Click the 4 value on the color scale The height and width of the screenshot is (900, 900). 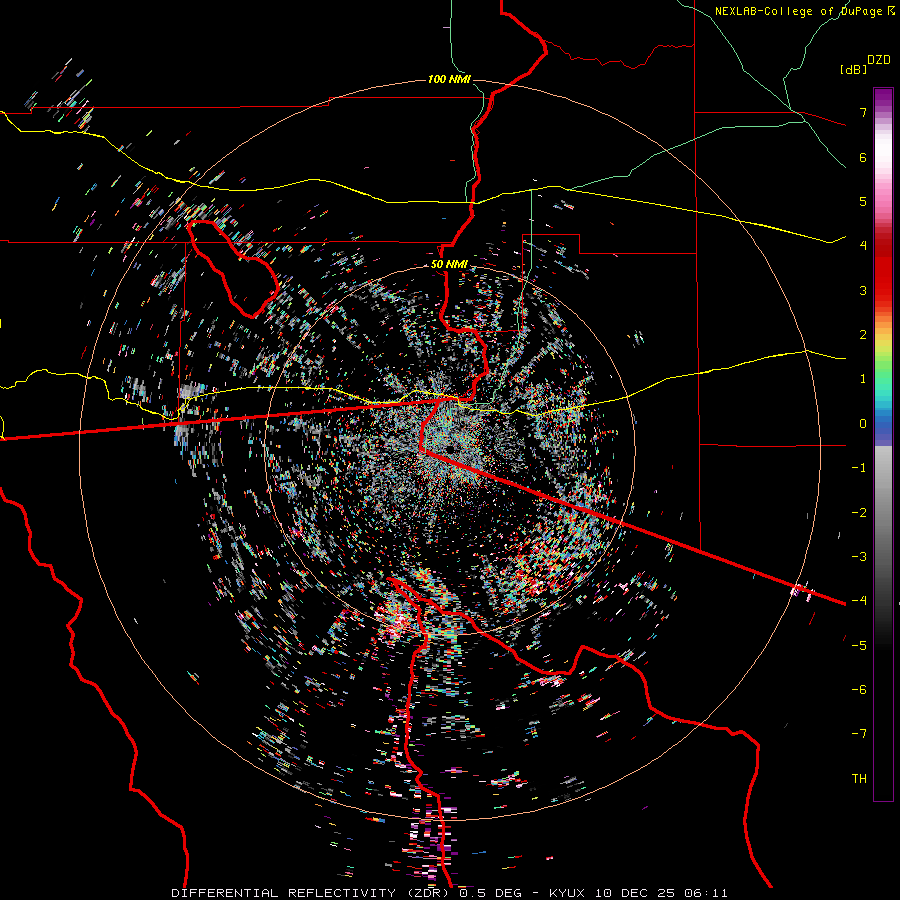pyautogui.click(x=863, y=246)
